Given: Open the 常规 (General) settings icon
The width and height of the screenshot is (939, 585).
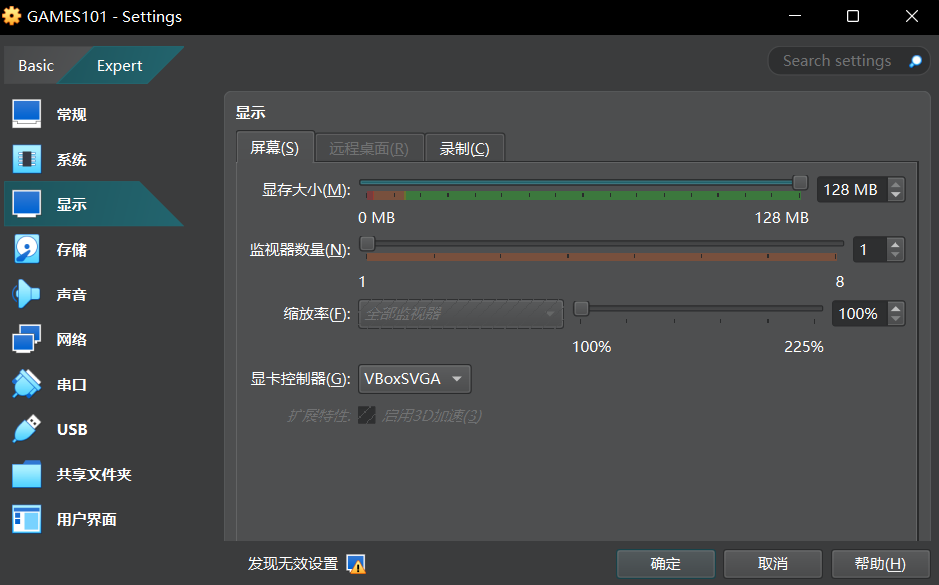Looking at the screenshot, I should (26, 114).
